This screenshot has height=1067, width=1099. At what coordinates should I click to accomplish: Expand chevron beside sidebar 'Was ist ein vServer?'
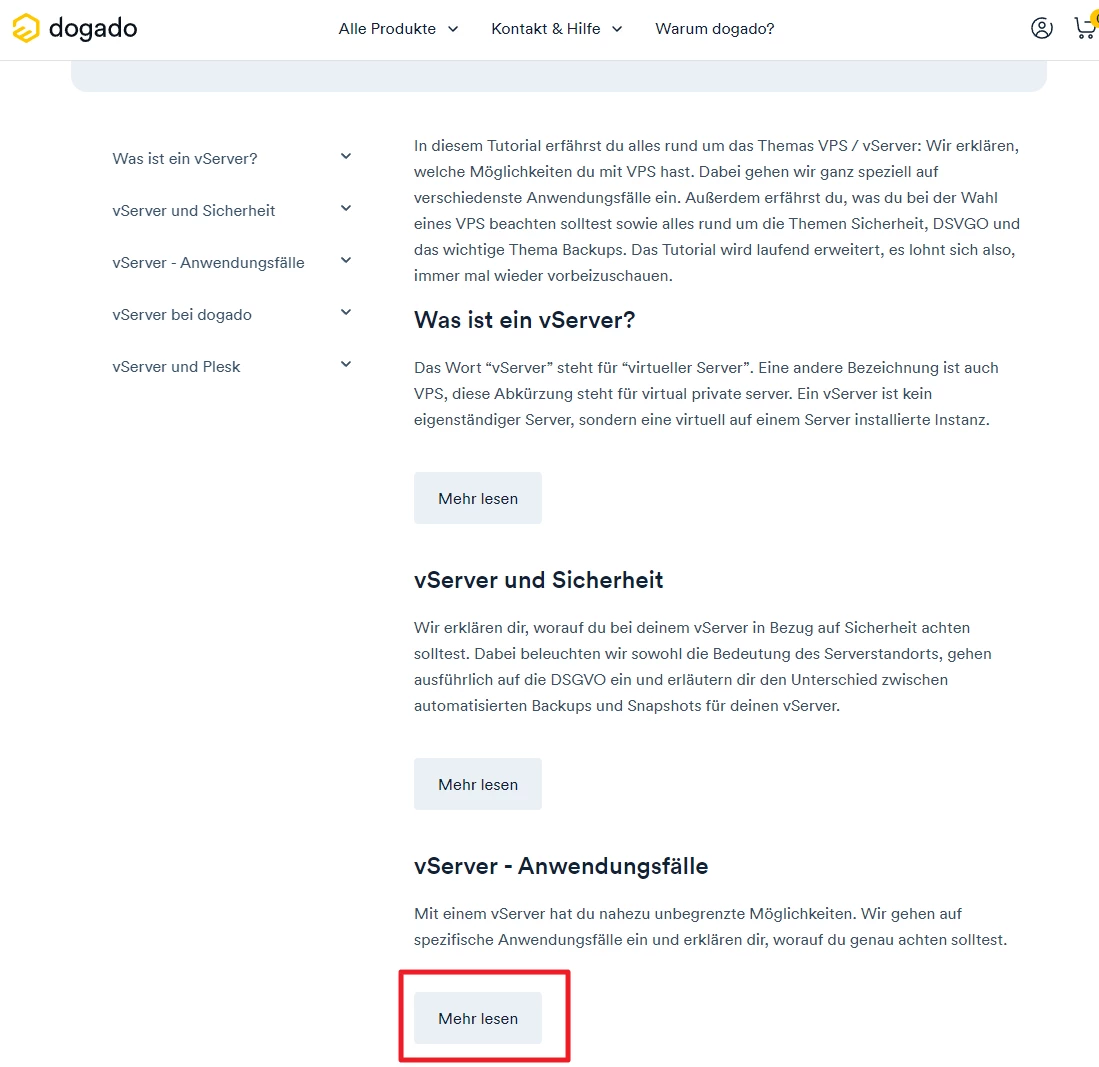346,156
